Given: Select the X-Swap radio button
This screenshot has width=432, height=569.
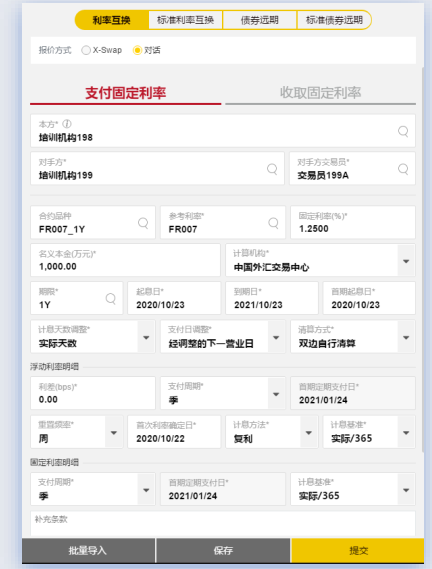Looking at the screenshot, I should (86, 50).
